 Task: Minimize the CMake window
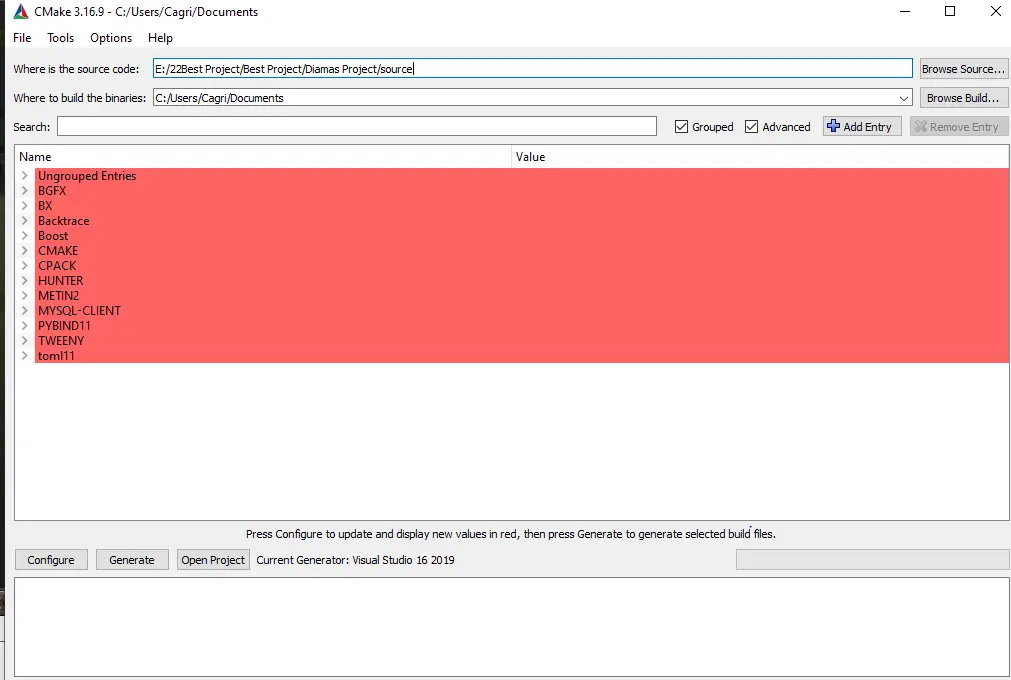tap(905, 11)
